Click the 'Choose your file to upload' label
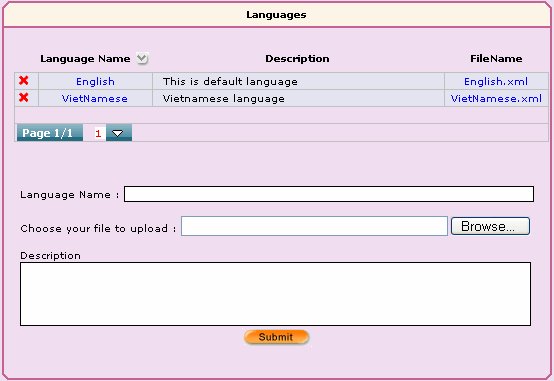Viewport: 554px width, 381px height. [98, 229]
